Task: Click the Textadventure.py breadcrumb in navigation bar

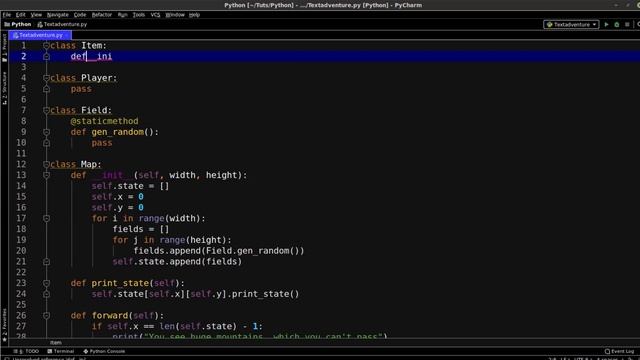Action: point(62,24)
